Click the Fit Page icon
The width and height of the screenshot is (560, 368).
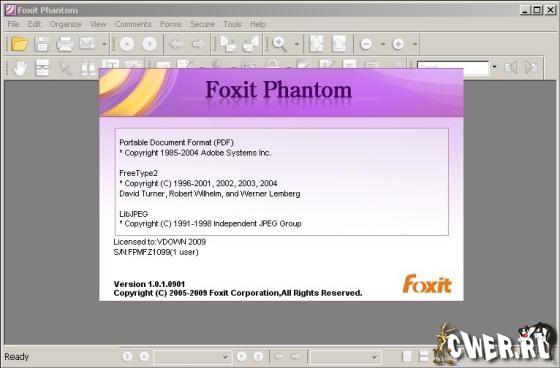[x=316, y=44]
